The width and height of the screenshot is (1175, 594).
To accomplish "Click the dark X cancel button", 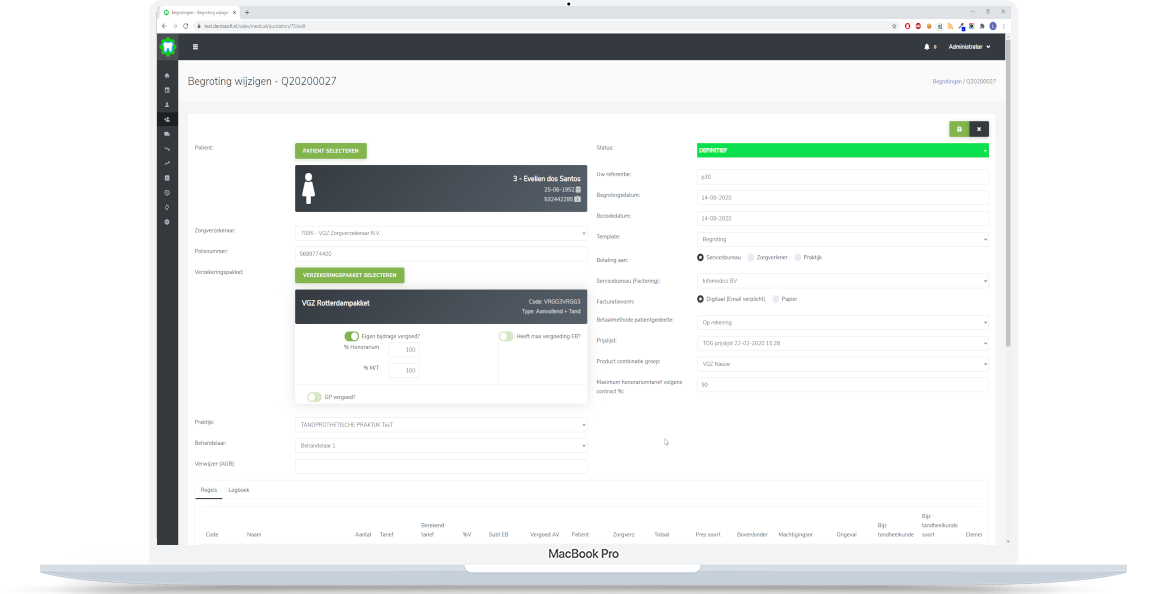I will pos(979,129).
